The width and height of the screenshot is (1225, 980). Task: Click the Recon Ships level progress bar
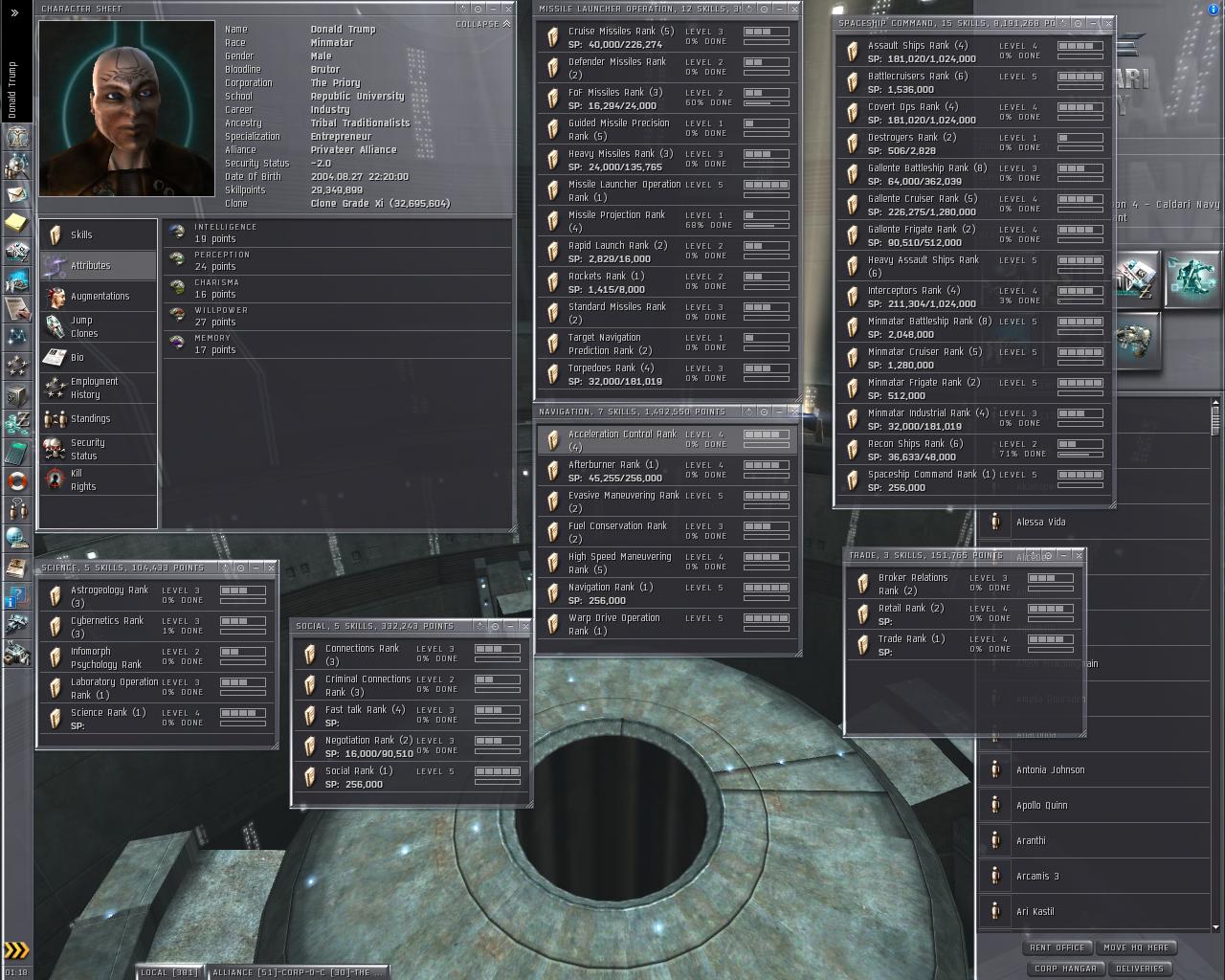[1080, 444]
